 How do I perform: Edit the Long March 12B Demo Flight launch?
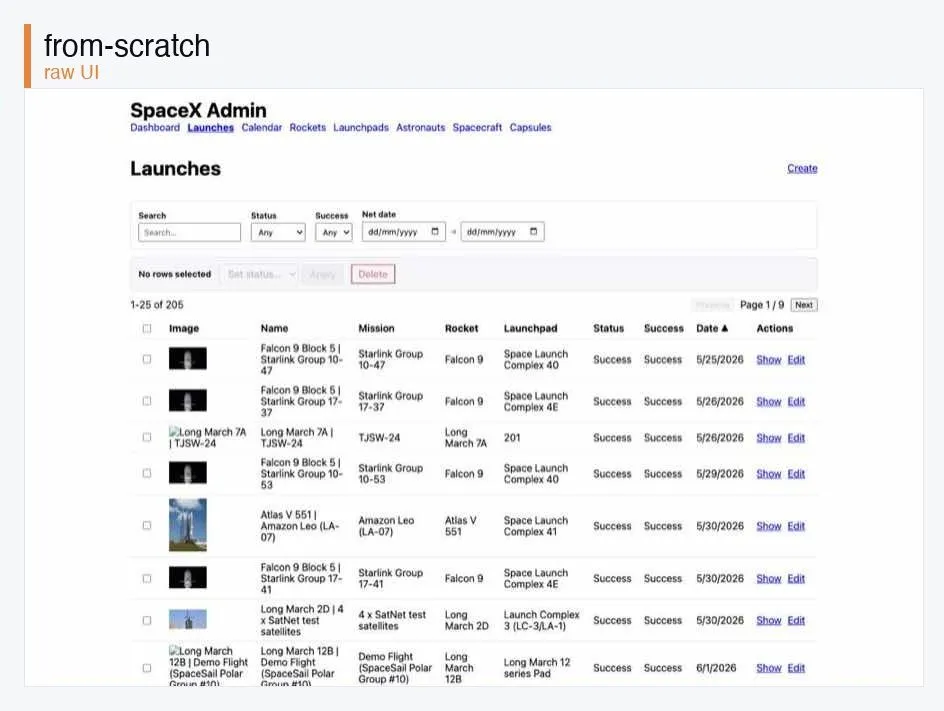[x=796, y=668]
